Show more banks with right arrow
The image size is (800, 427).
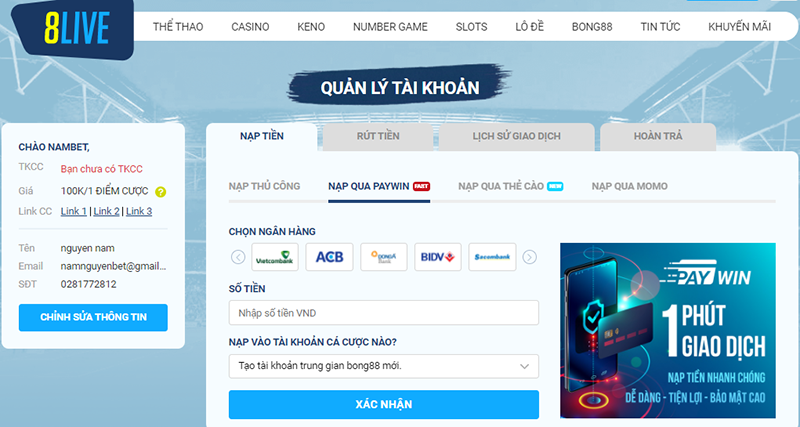(x=530, y=257)
